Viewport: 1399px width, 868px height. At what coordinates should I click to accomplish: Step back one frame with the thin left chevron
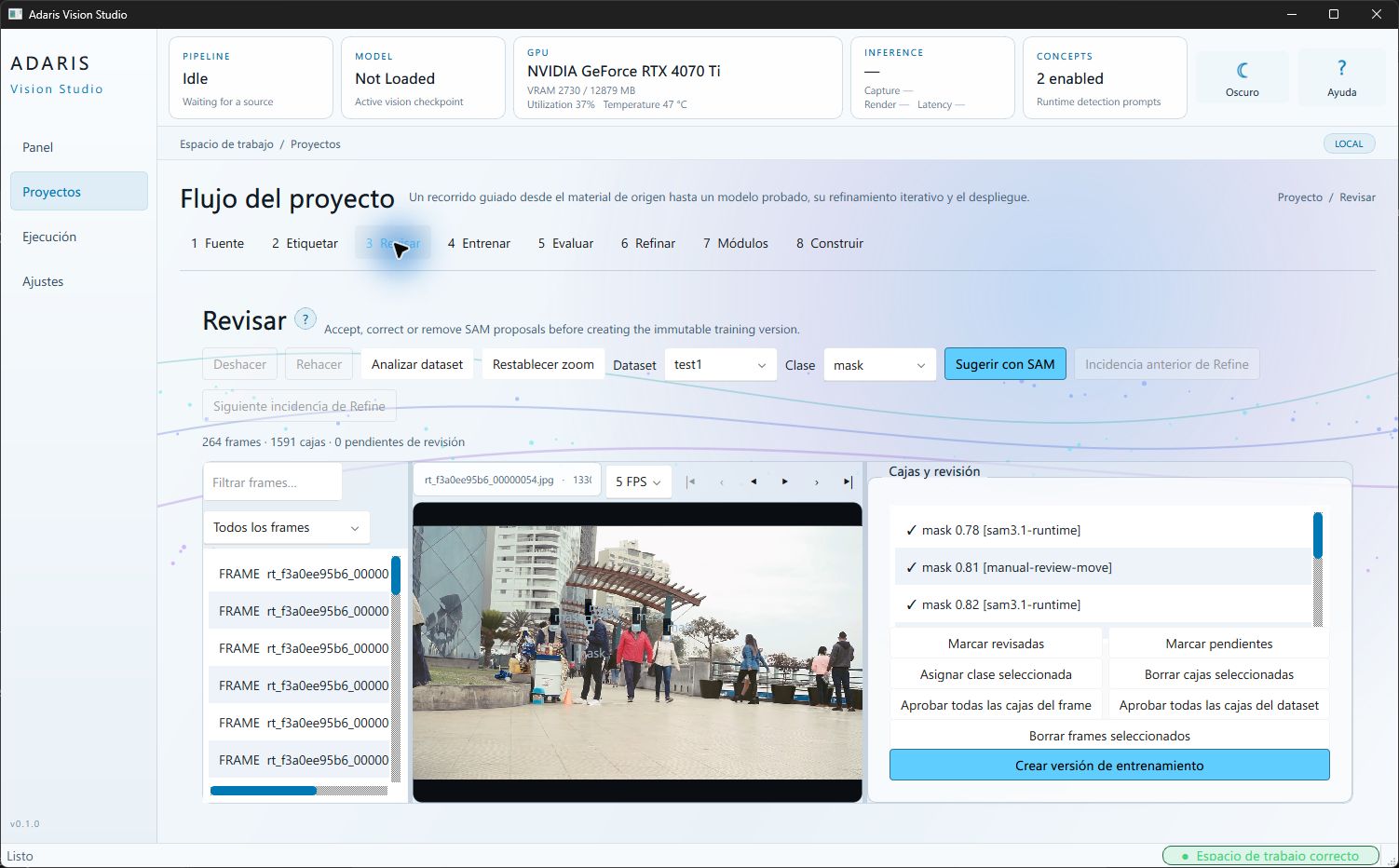[x=722, y=481]
